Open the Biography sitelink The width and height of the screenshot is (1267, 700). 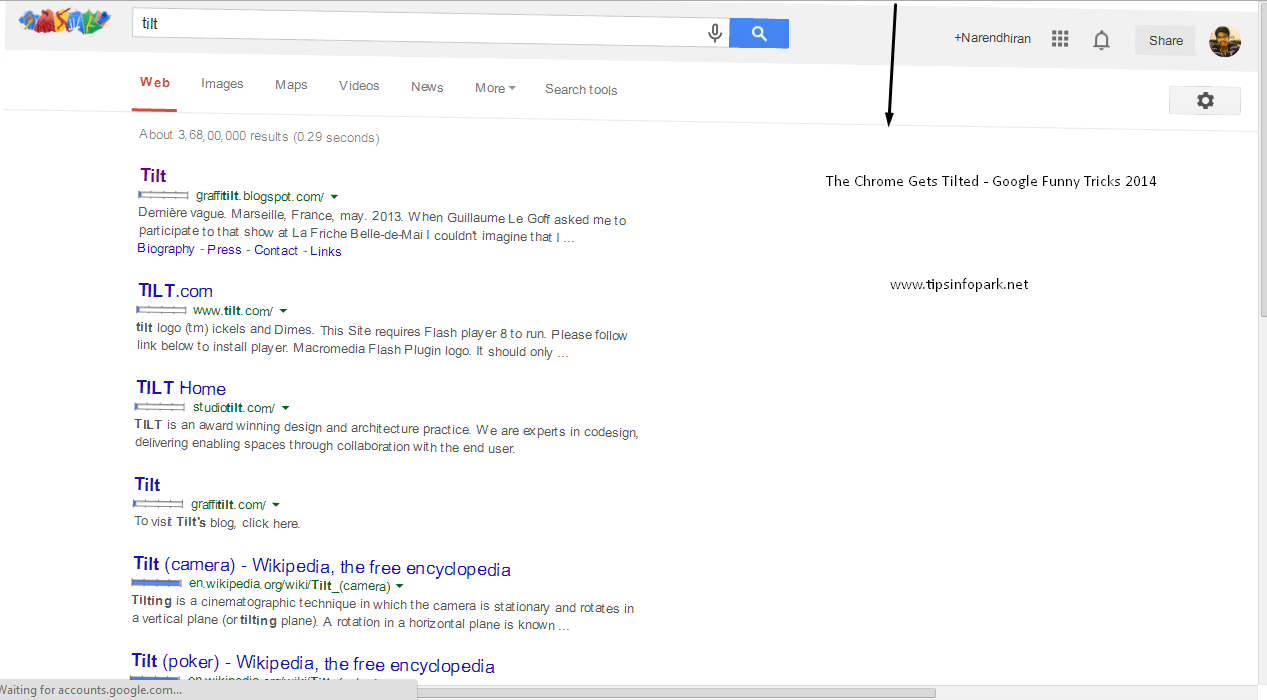click(166, 249)
